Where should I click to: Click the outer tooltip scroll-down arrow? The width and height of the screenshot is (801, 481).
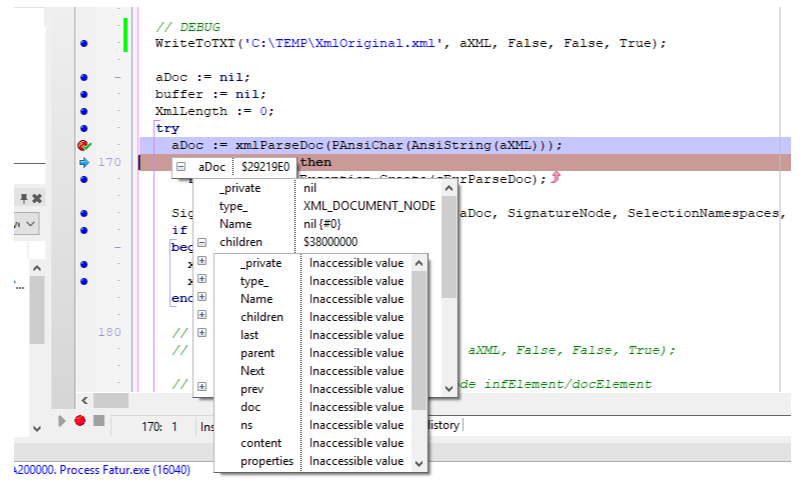click(x=449, y=389)
